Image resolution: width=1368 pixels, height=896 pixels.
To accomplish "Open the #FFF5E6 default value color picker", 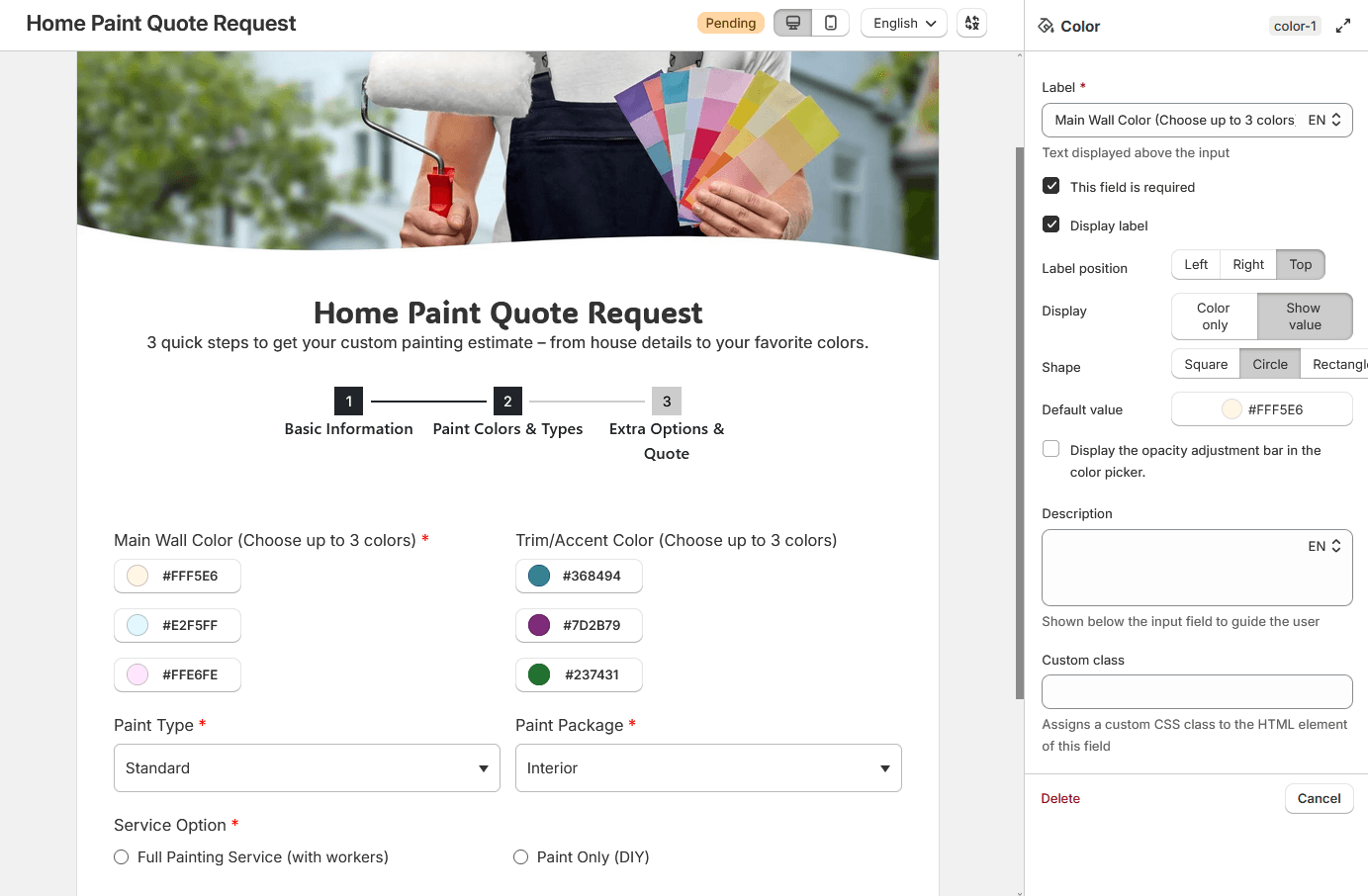I will (x=1262, y=409).
